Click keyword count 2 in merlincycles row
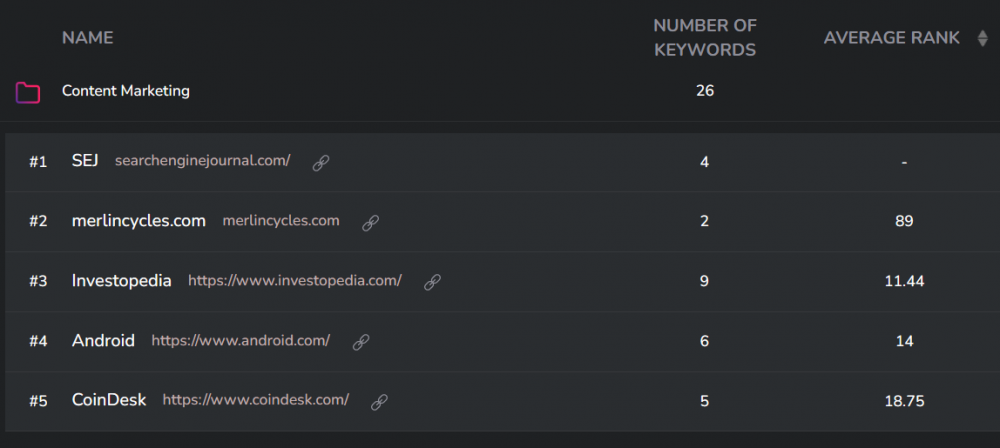Screen dimensions: 1000x448 click(704, 221)
